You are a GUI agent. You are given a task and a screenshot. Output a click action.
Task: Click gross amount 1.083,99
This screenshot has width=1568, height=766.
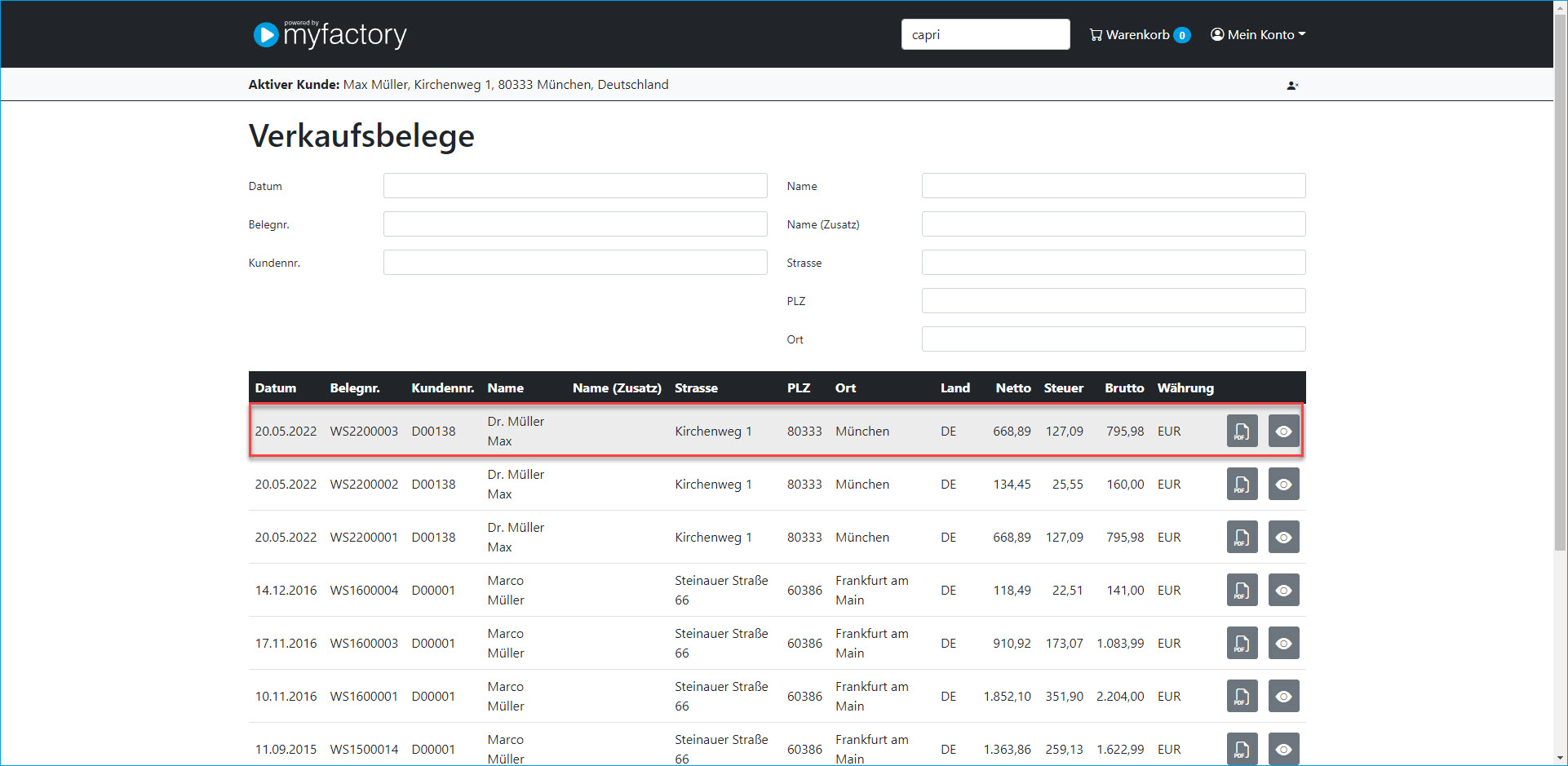tap(1120, 644)
